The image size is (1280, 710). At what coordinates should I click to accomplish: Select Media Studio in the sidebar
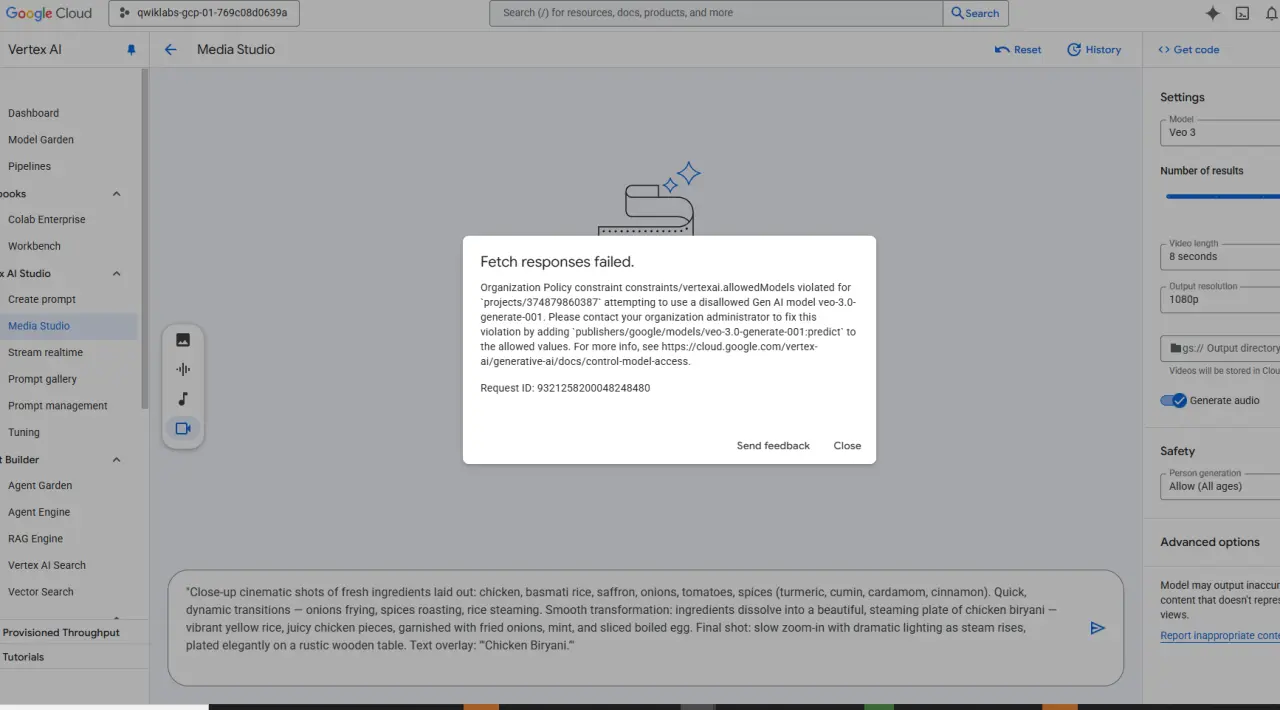39,326
